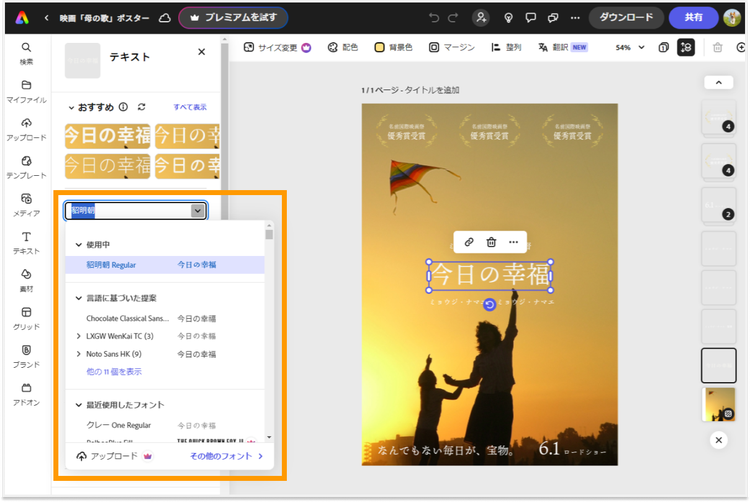Viewport: 750px width, 502px height.
Task: Click the link icon in floating toolbar
Action: tap(469, 242)
